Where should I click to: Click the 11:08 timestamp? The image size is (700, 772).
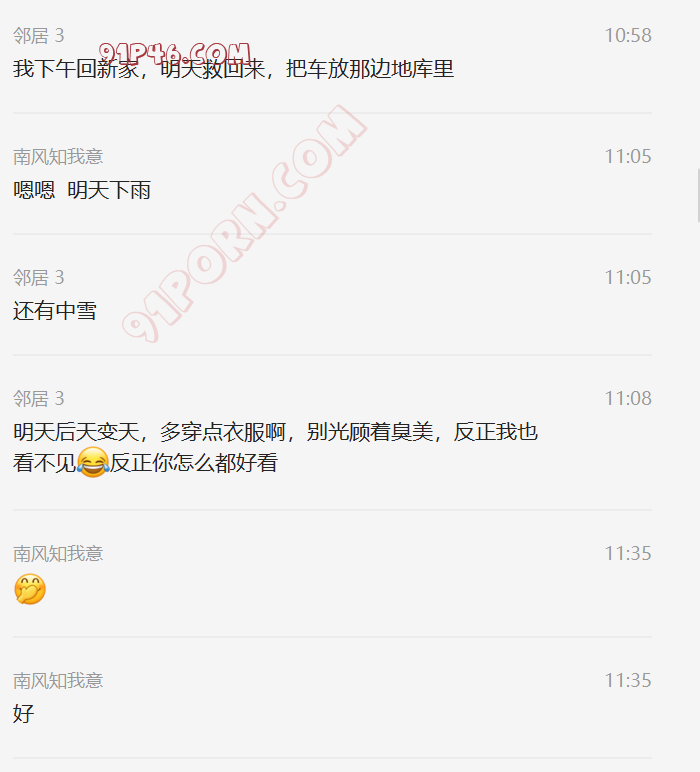click(628, 398)
